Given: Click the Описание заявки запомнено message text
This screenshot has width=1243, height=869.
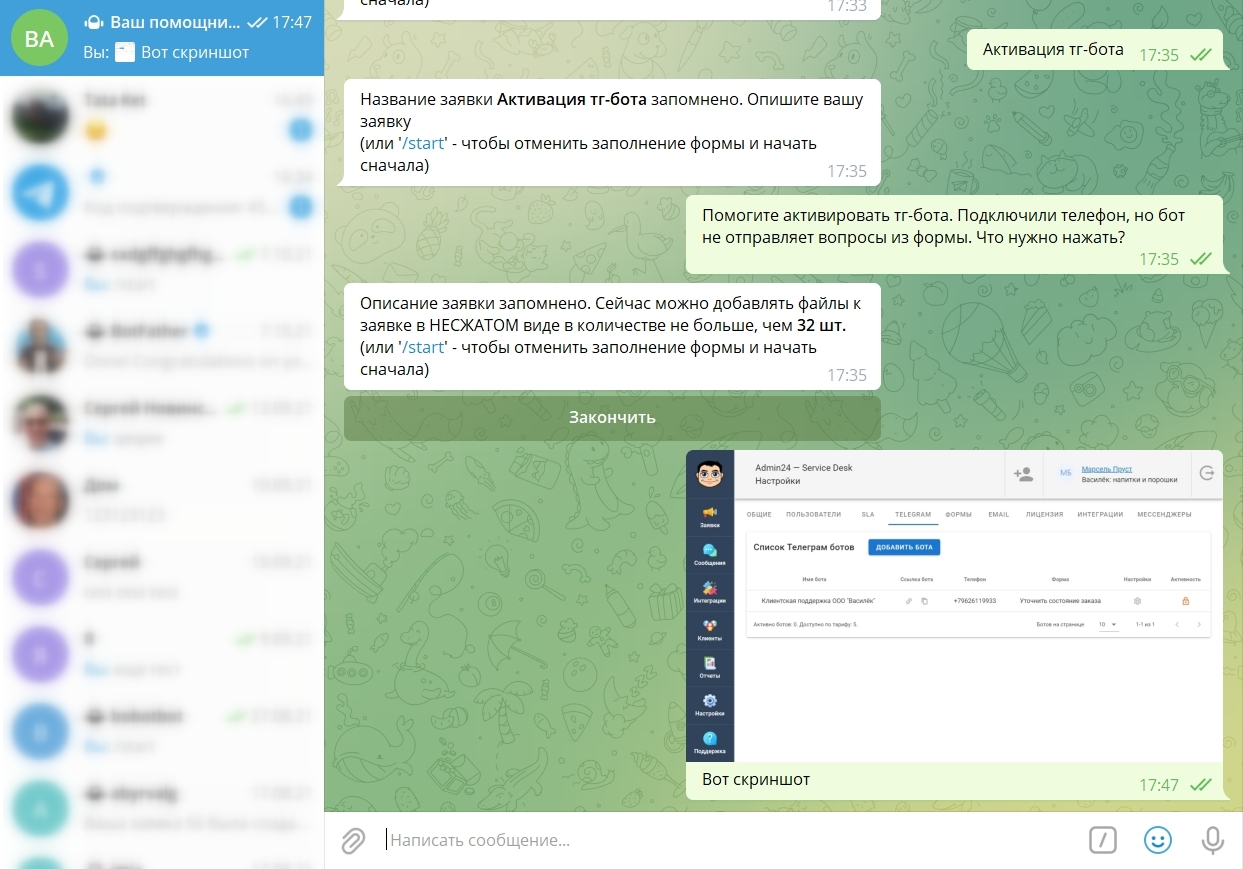Looking at the screenshot, I should click(x=610, y=336).
